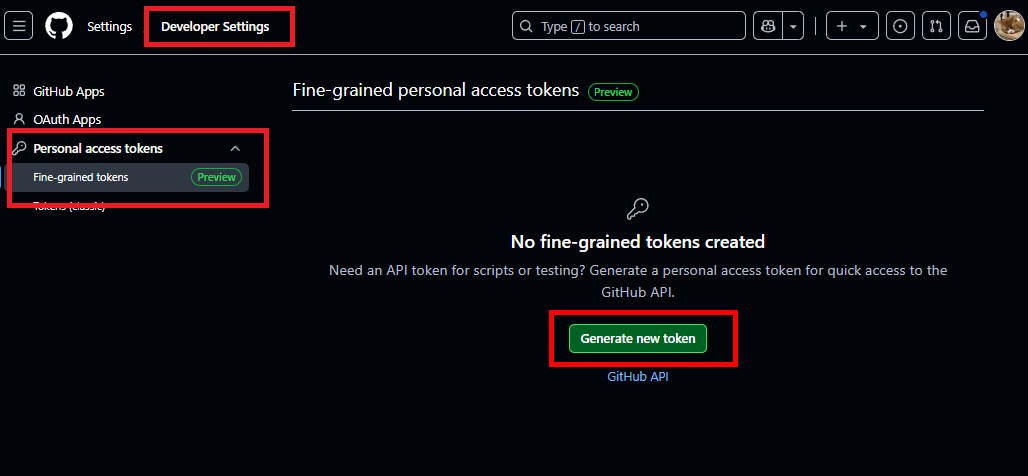
Task: Click the Generate new token button
Action: [638, 339]
